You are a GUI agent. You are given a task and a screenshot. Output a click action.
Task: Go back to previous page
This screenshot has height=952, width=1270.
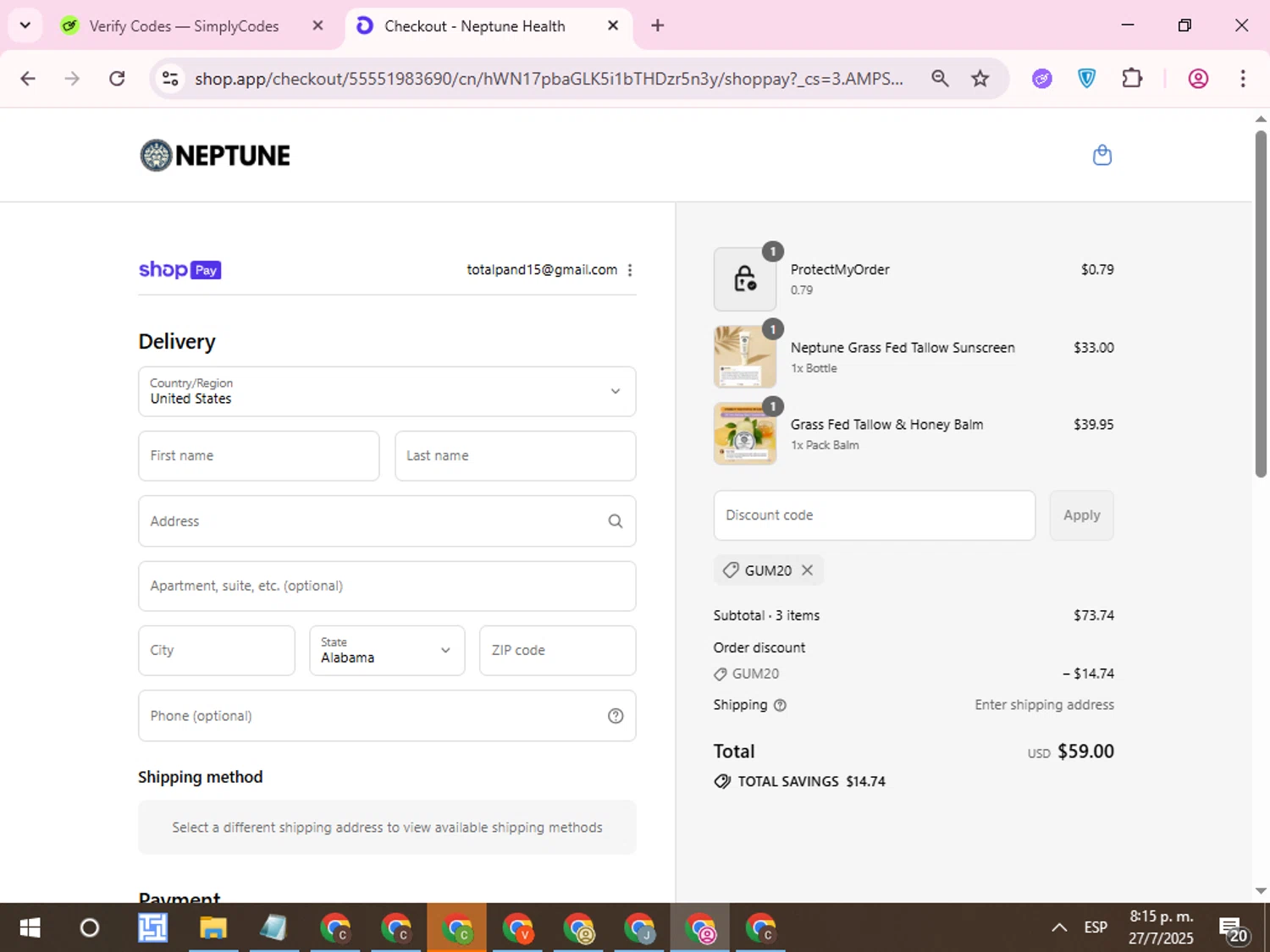[x=28, y=79]
